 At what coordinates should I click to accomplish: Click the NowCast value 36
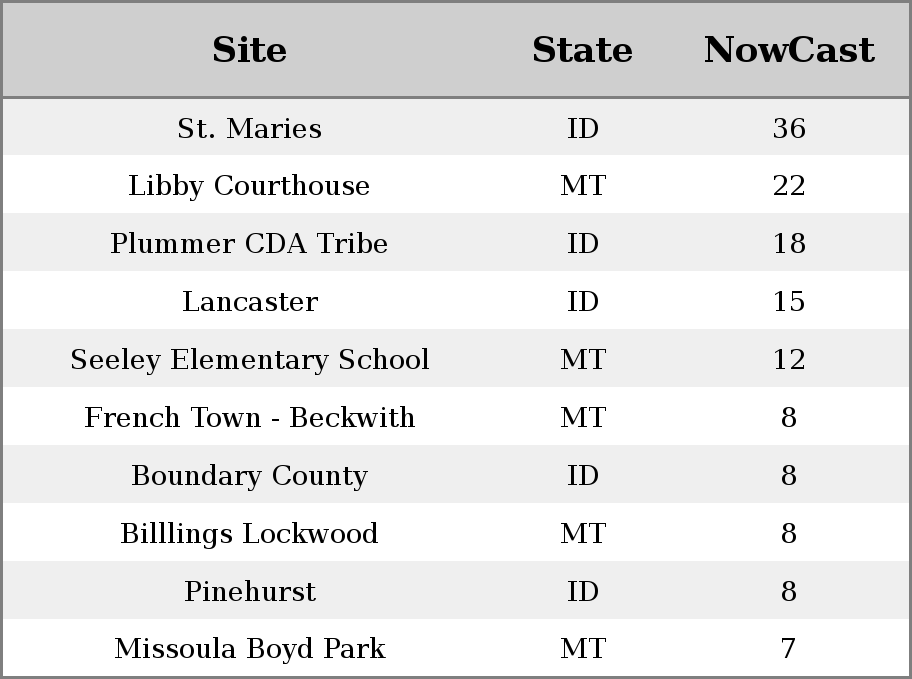point(789,128)
